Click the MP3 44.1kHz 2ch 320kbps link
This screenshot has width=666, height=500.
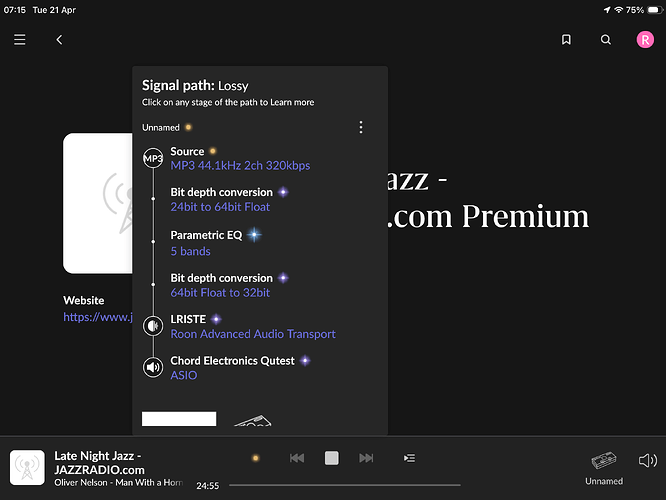pyautogui.click(x=240, y=165)
